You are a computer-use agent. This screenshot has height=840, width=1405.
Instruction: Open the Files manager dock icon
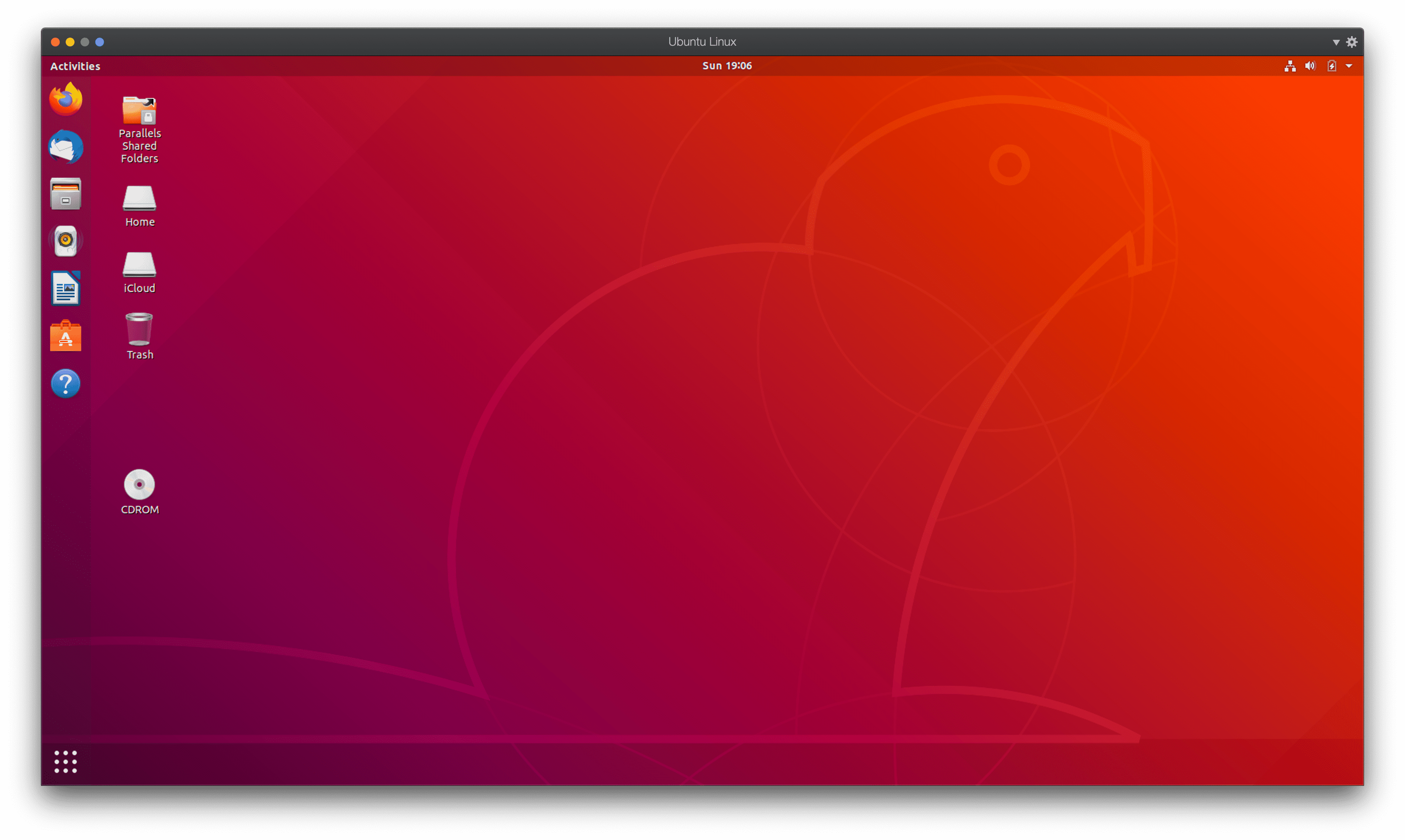(66, 194)
